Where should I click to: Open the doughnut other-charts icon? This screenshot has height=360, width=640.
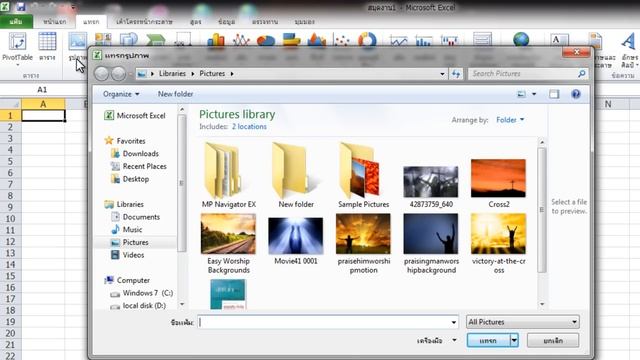click(367, 41)
